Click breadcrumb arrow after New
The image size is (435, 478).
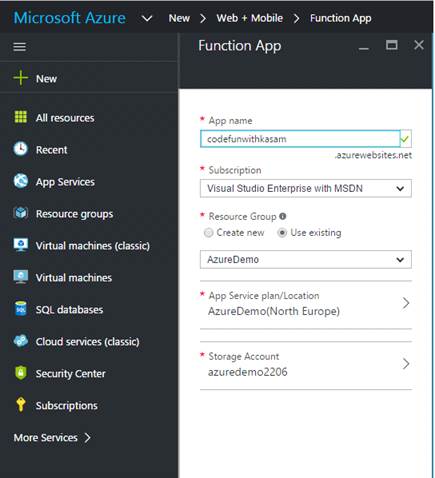(203, 18)
